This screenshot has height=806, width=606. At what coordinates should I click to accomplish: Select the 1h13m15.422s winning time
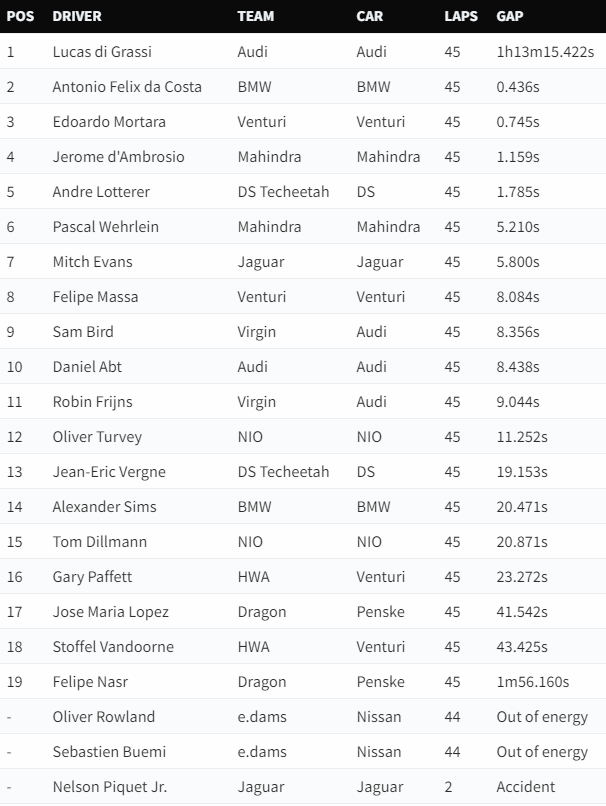click(x=545, y=51)
